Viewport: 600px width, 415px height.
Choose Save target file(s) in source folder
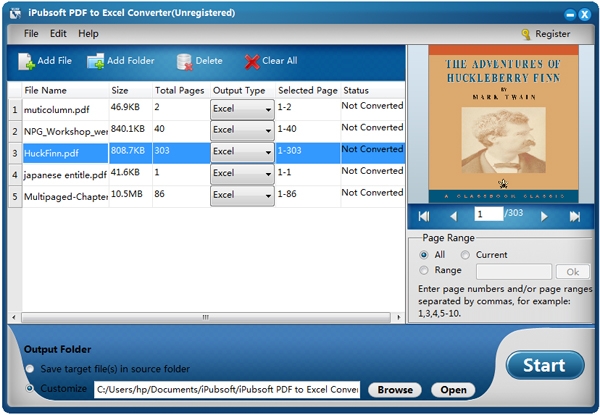30,369
